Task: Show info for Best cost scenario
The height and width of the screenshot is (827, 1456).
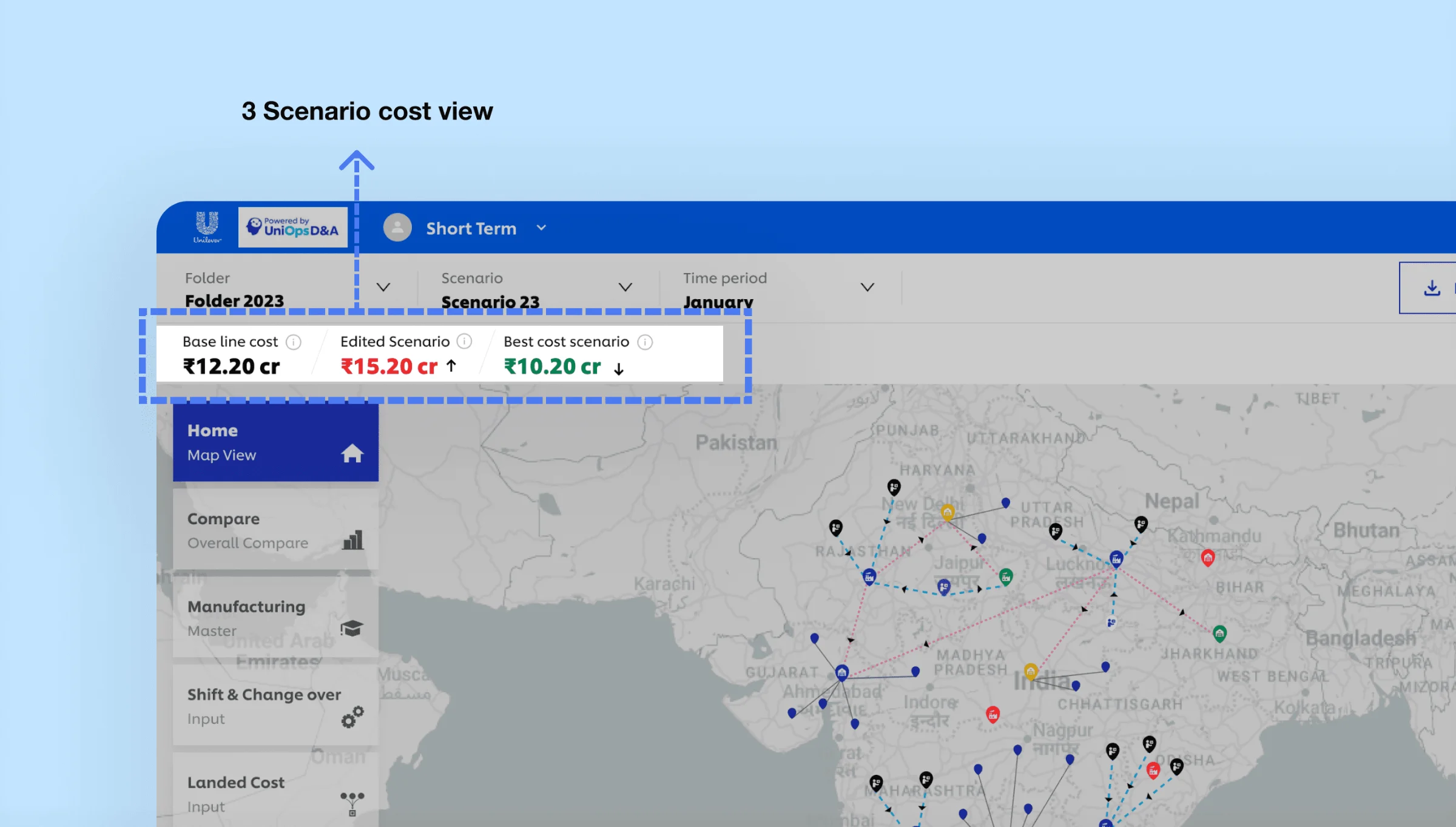Action: tap(645, 342)
